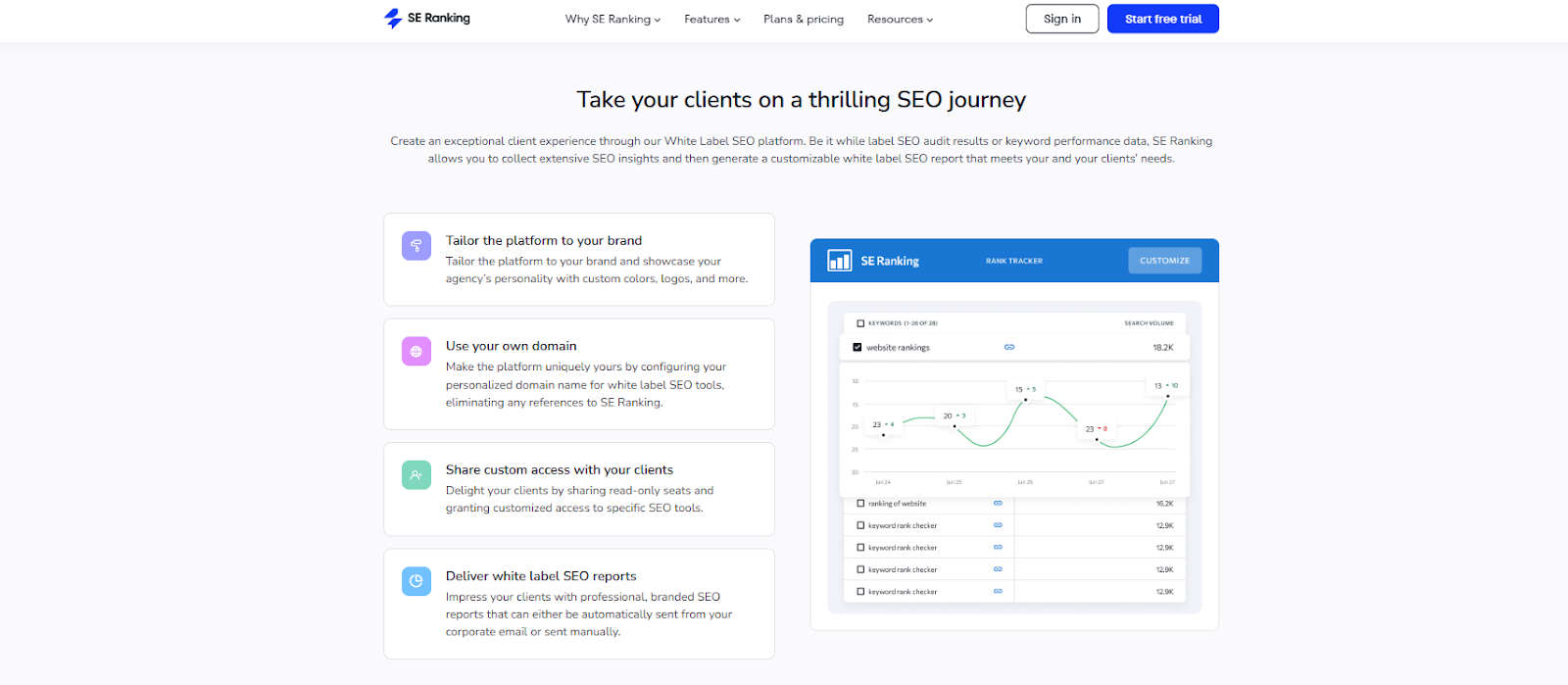Check the last keyword rank checker checkbox
Image resolution: width=1568 pixels, height=685 pixels.
coord(860,591)
